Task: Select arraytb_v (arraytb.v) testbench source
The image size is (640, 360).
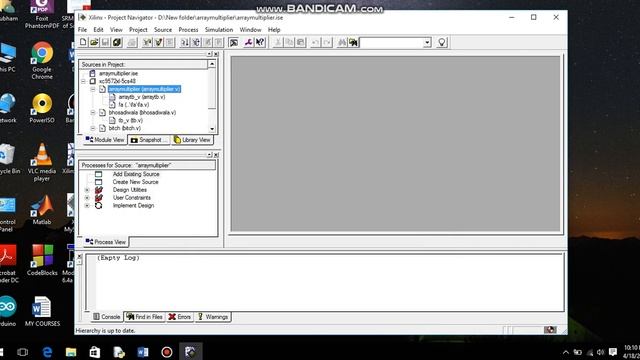Action: pyautogui.click(x=142, y=97)
